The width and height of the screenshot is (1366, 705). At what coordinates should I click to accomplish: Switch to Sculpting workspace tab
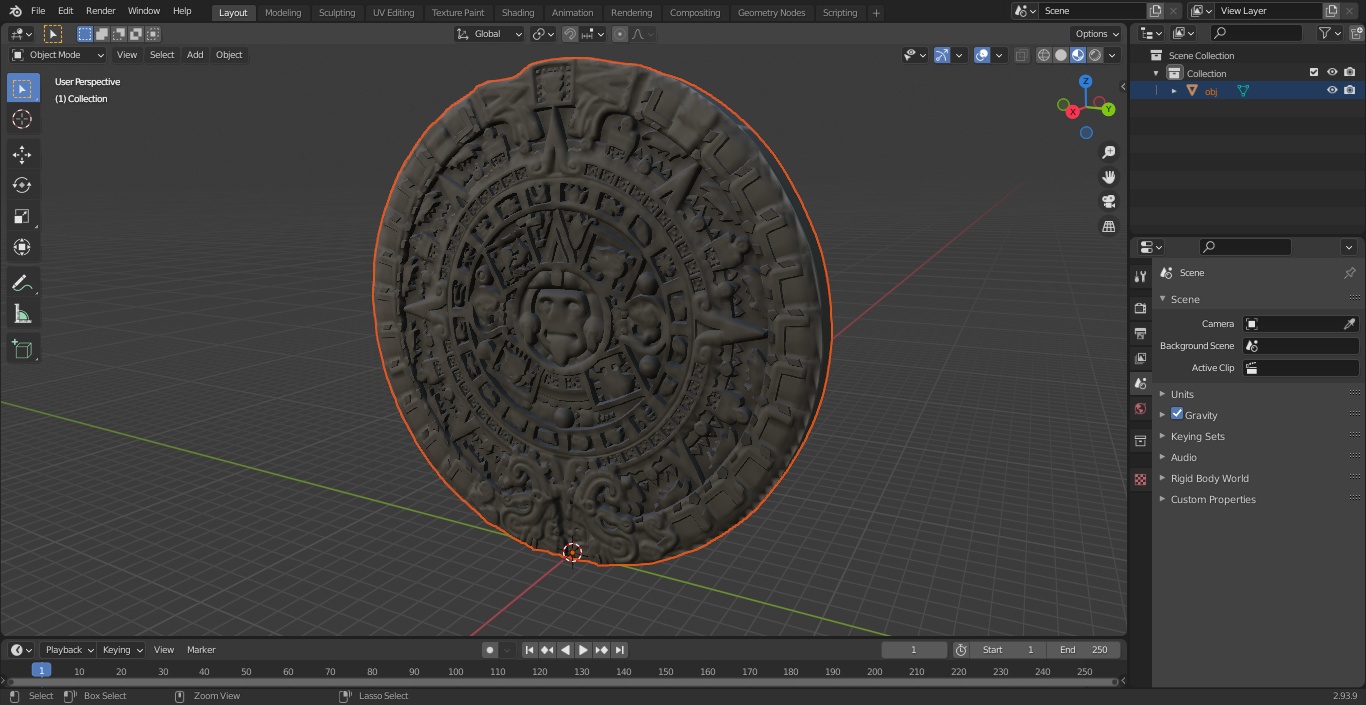pyautogui.click(x=337, y=13)
